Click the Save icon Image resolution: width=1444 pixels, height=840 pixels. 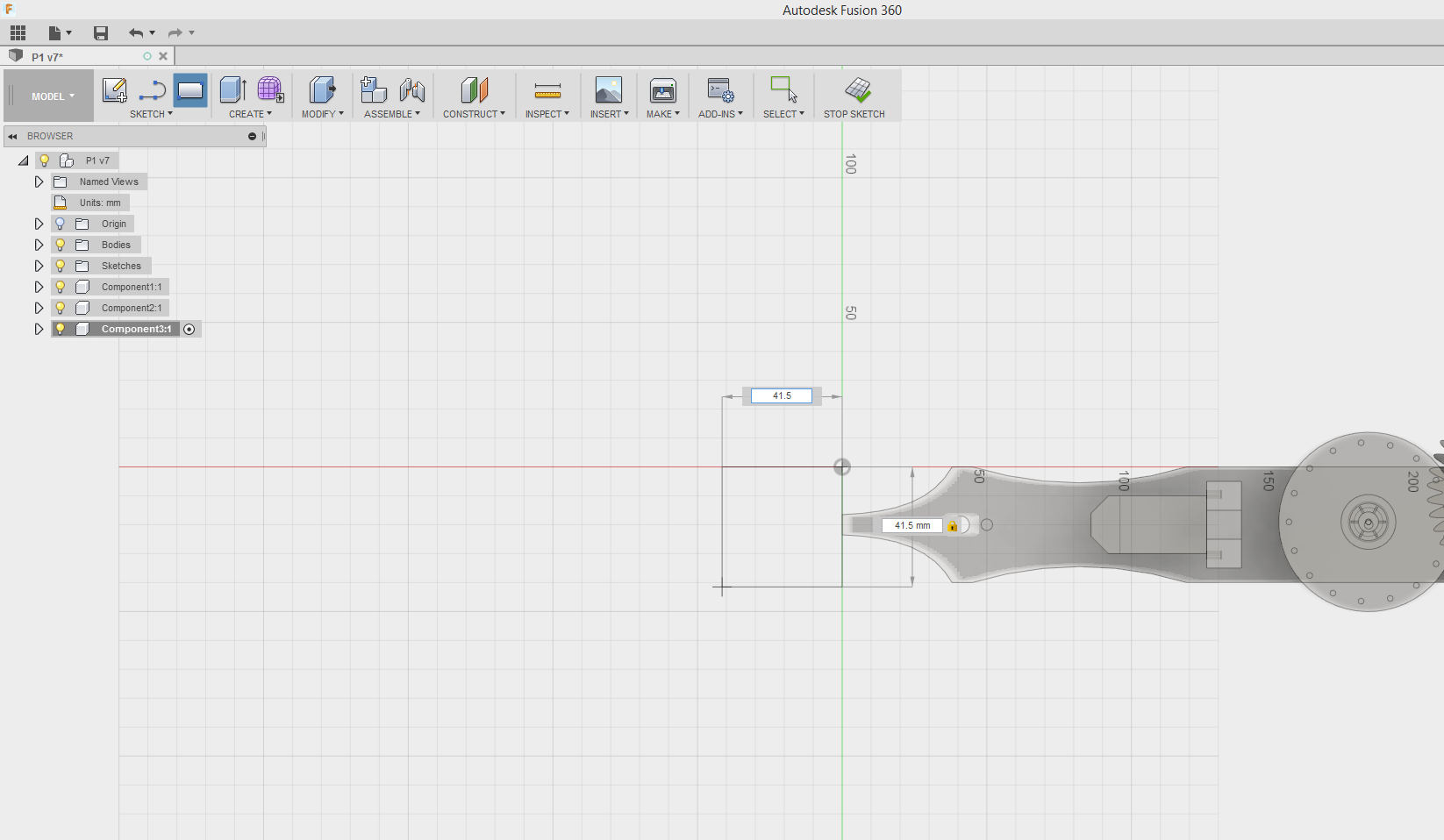coord(101,33)
